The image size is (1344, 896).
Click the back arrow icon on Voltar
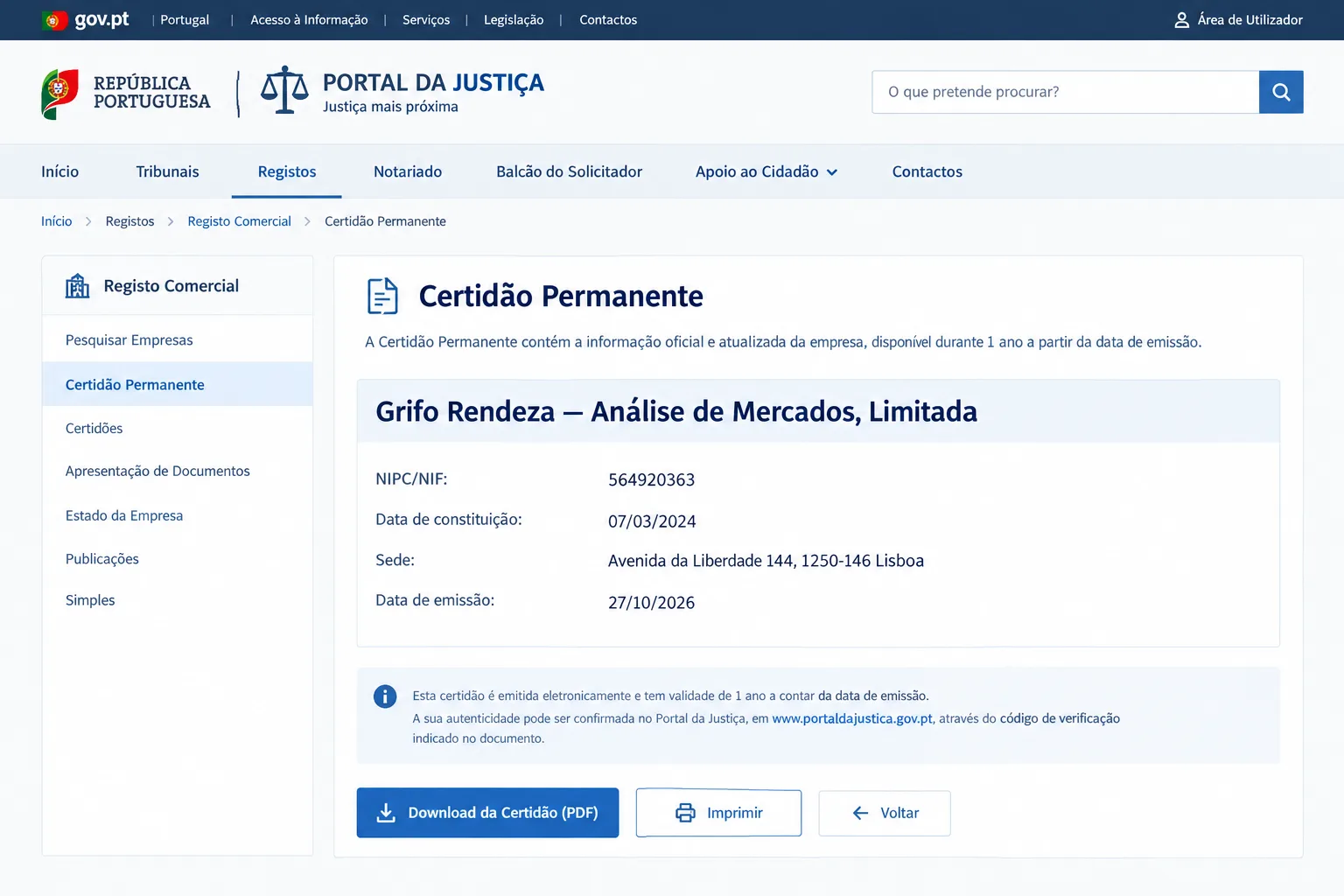pos(861,813)
